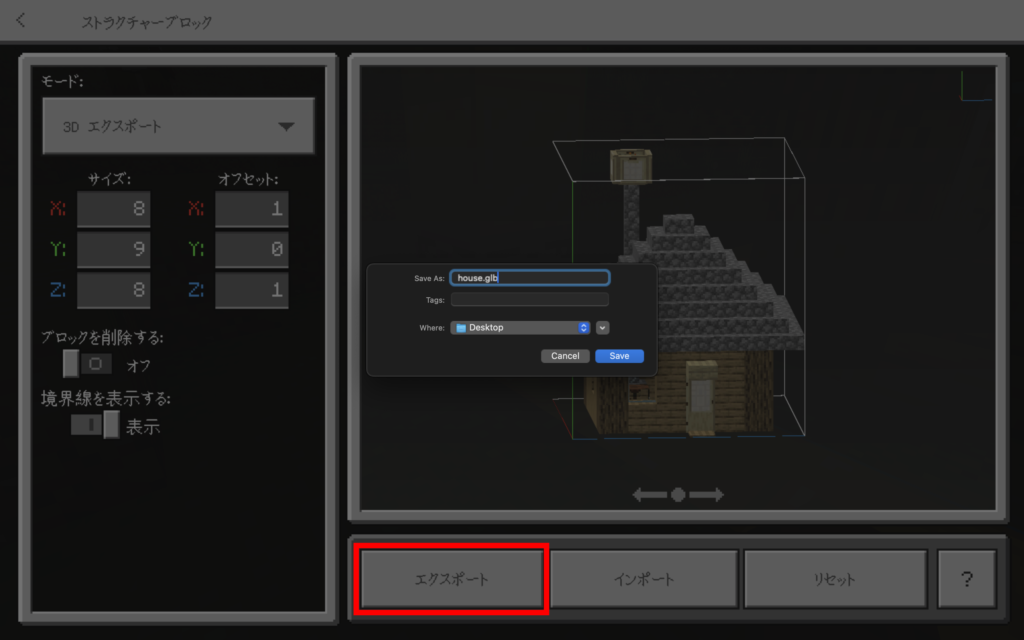Click Save in the save dialog
This screenshot has height=640, width=1024.
pos(619,356)
